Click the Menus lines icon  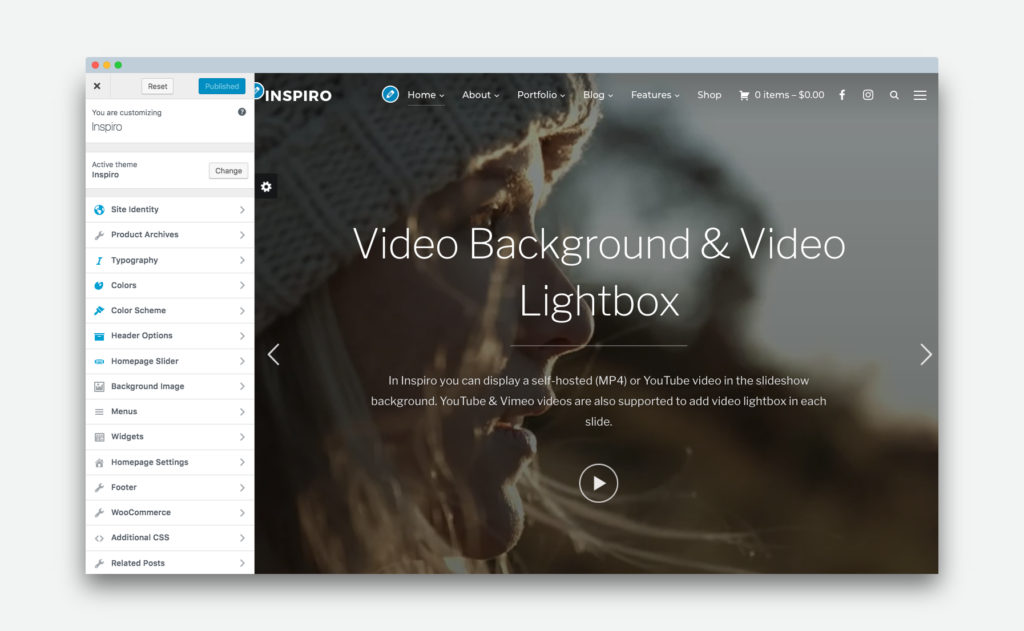click(99, 412)
